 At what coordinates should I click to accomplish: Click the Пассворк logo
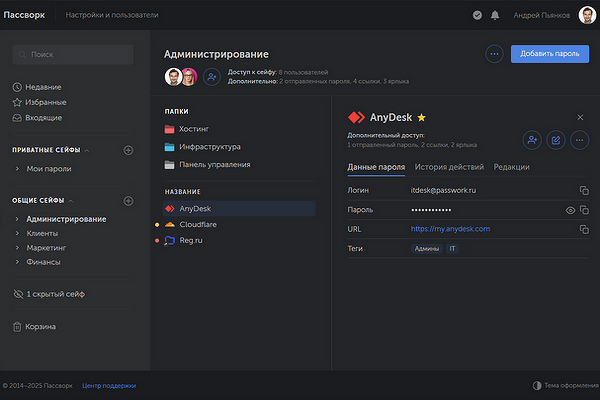point(24,15)
